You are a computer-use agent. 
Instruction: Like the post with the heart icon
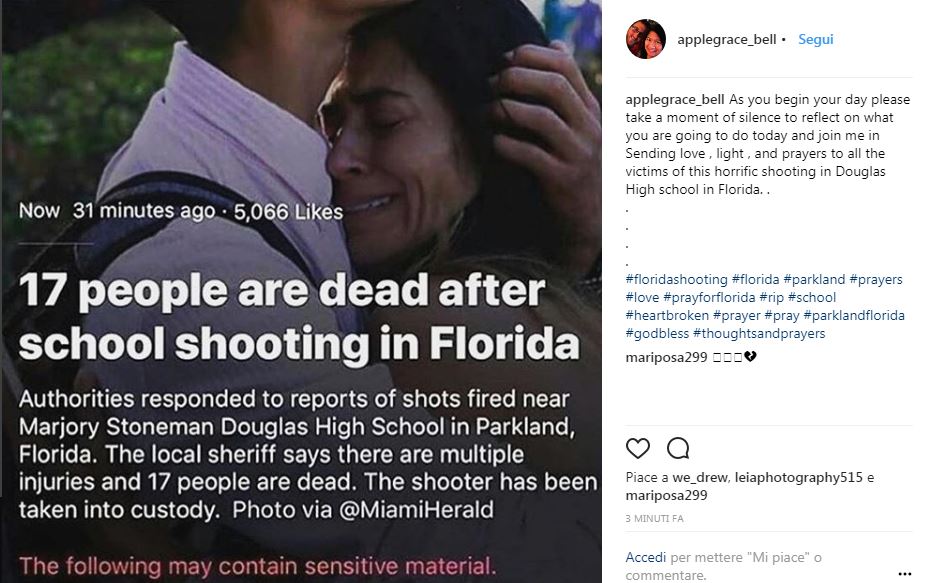pos(637,448)
